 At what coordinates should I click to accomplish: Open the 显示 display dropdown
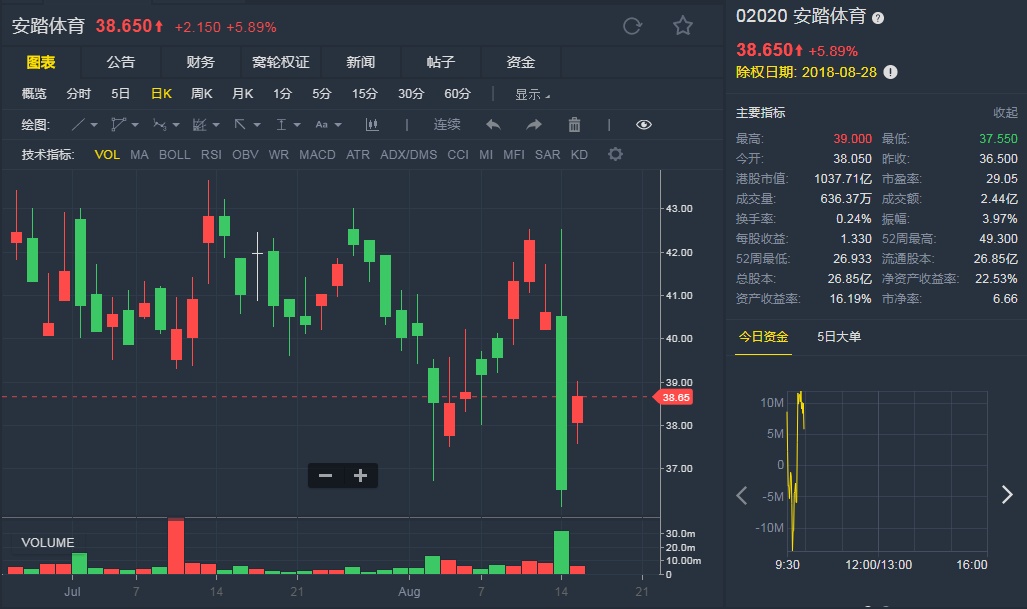point(532,94)
